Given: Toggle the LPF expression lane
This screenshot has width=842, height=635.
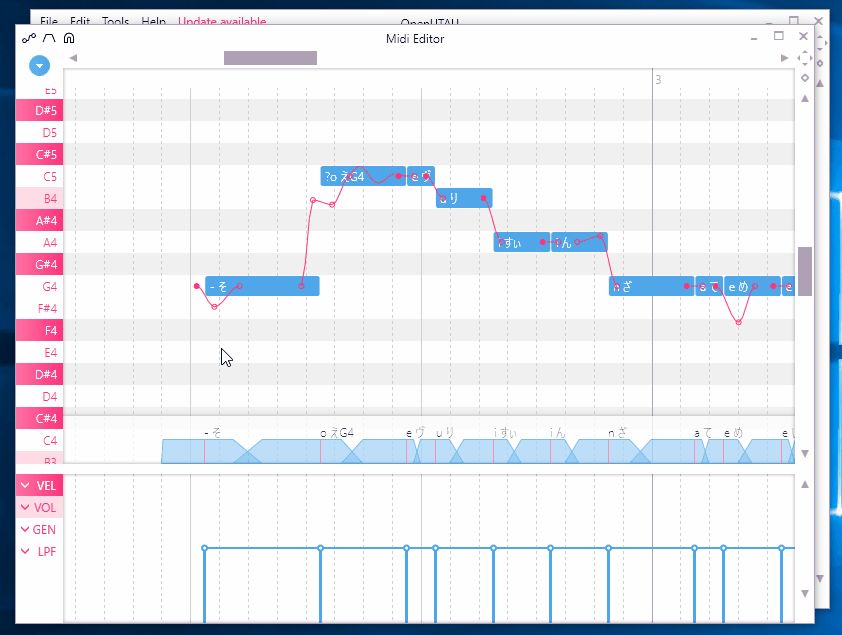Looking at the screenshot, I should pyautogui.click(x=42, y=551).
